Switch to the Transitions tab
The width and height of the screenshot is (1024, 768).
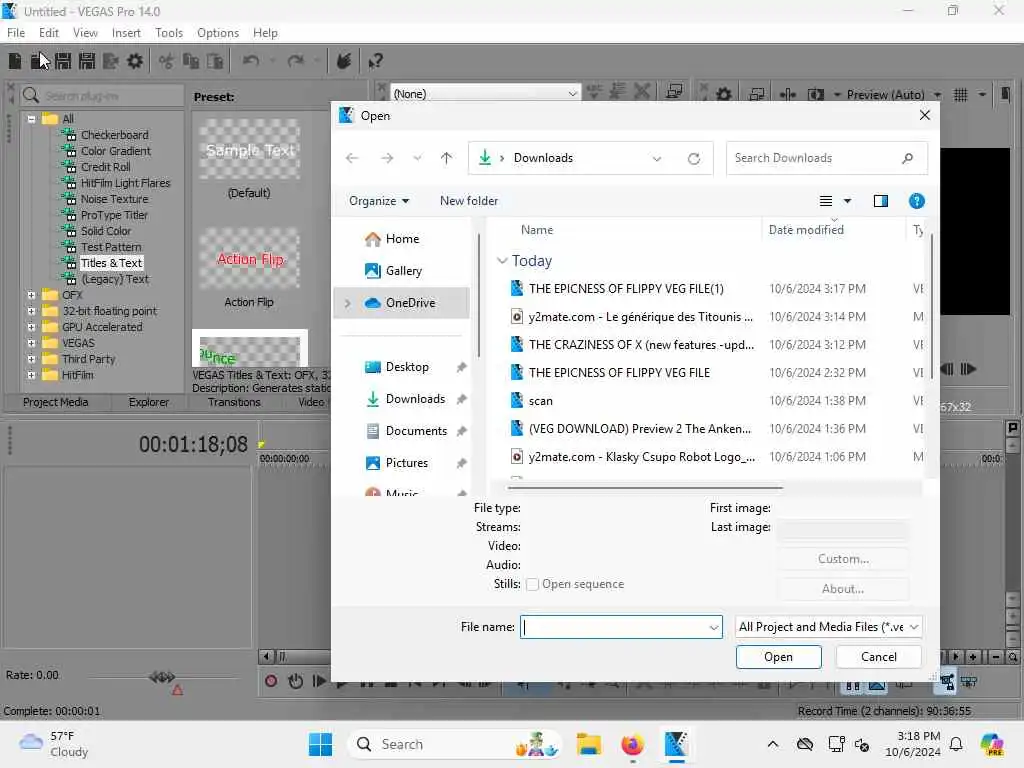tap(234, 402)
